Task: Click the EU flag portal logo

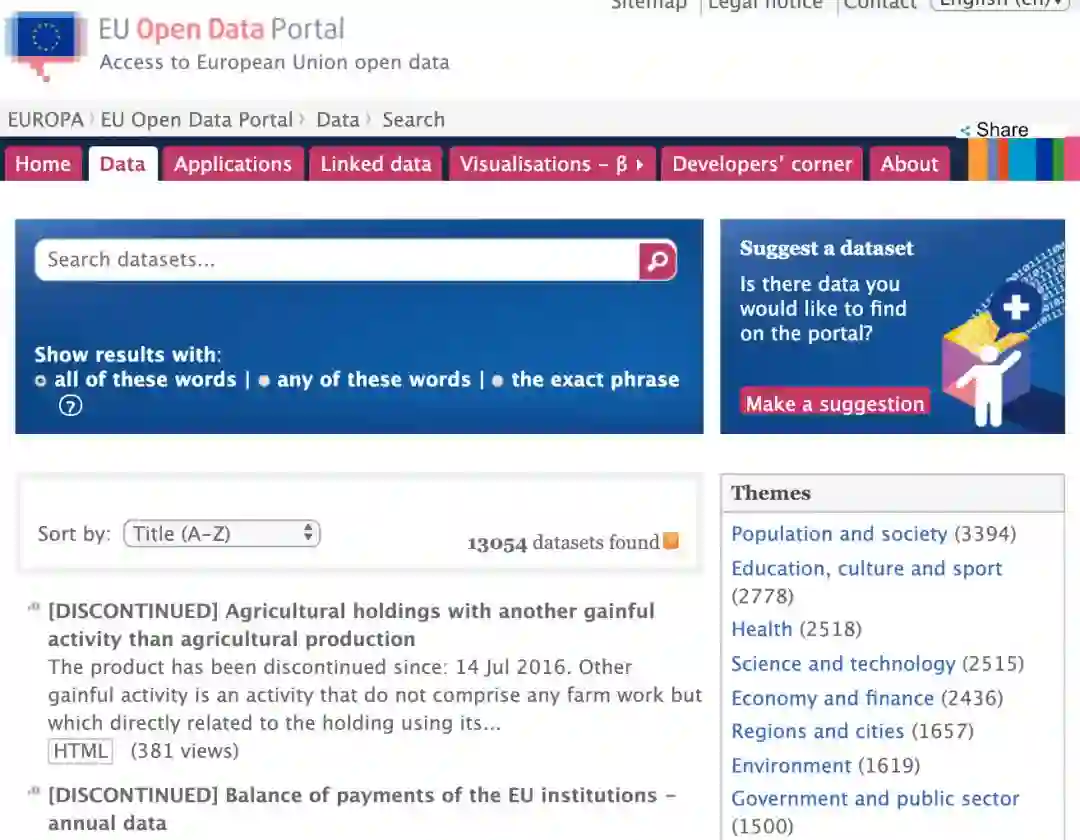Action: [x=45, y=44]
